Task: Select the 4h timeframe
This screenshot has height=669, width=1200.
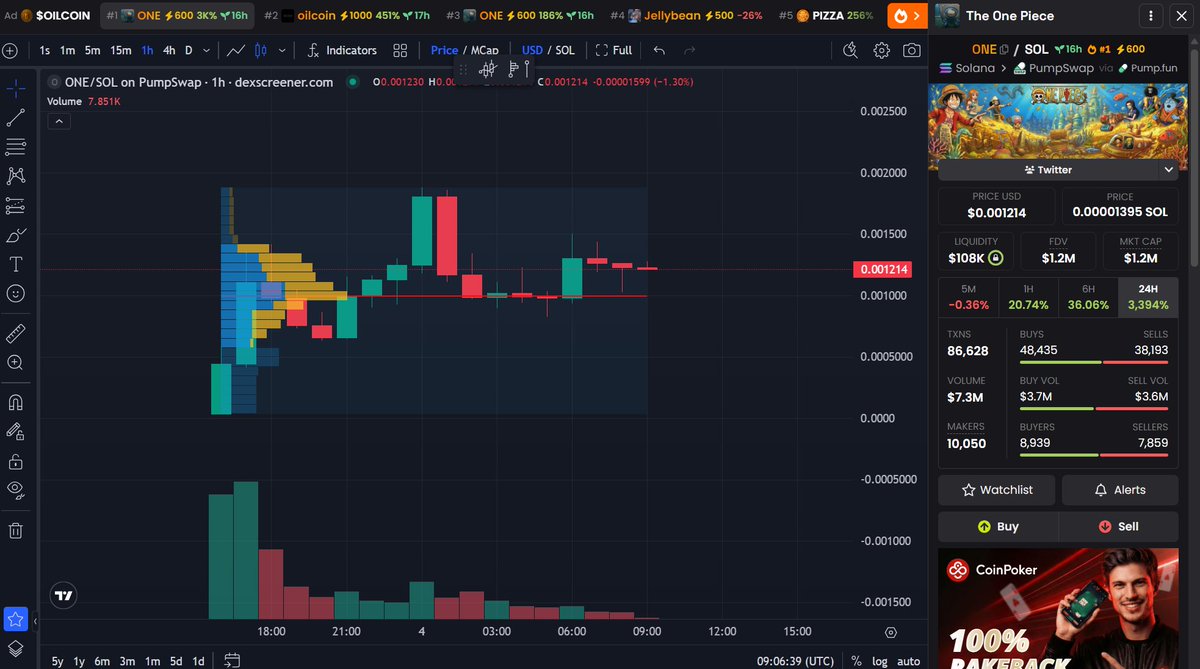Action: (x=169, y=50)
